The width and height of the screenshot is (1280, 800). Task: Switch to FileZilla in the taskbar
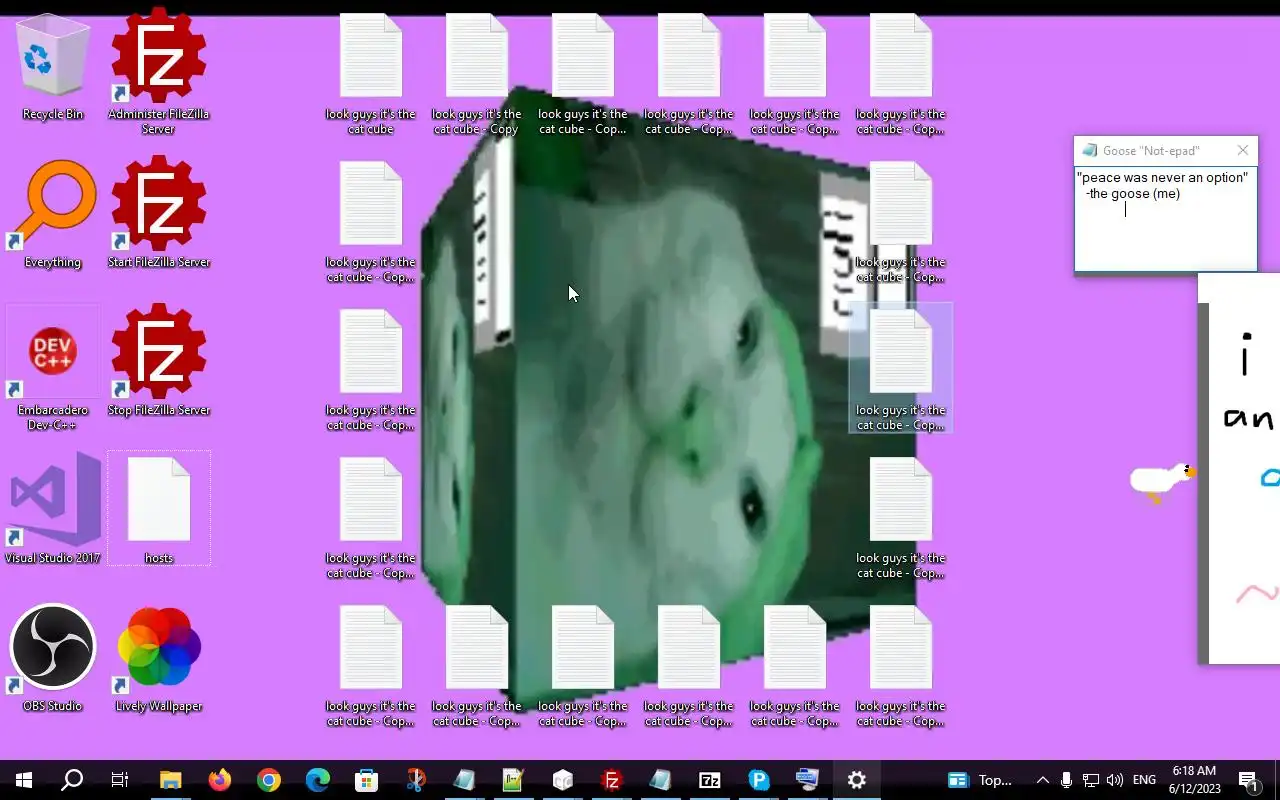tap(611, 780)
